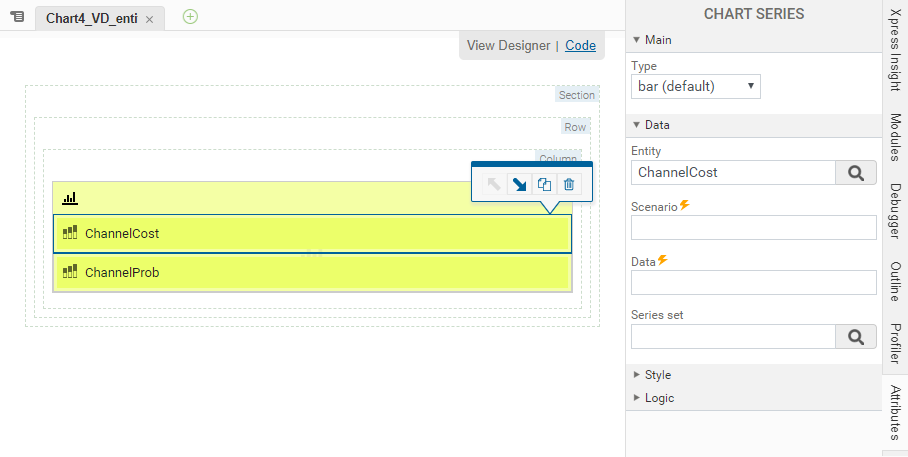Close the Chart4_VD_enti tab
This screenshot has height=457, width=908.
pyautogui.click(x=150, y=19)
